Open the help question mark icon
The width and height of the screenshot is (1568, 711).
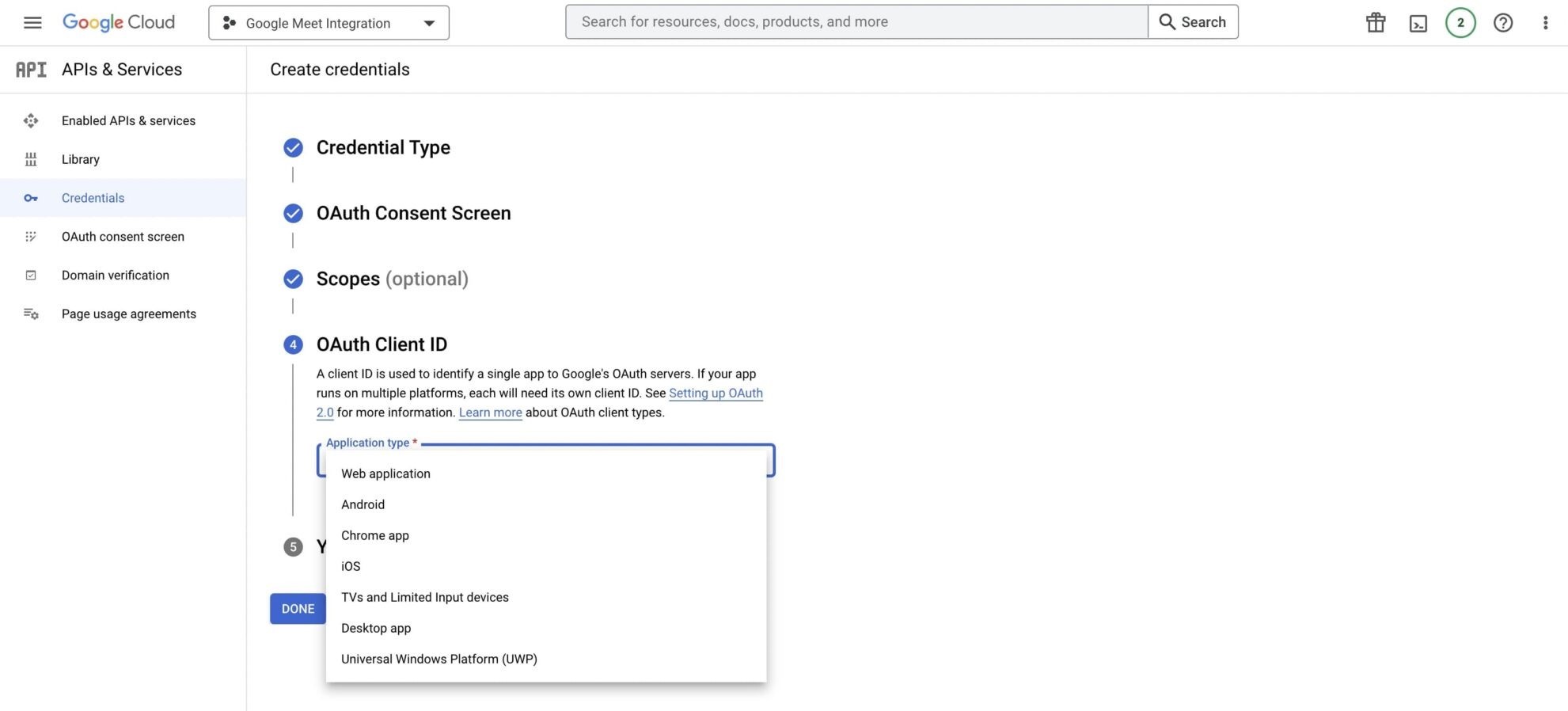coord(1503,22)
